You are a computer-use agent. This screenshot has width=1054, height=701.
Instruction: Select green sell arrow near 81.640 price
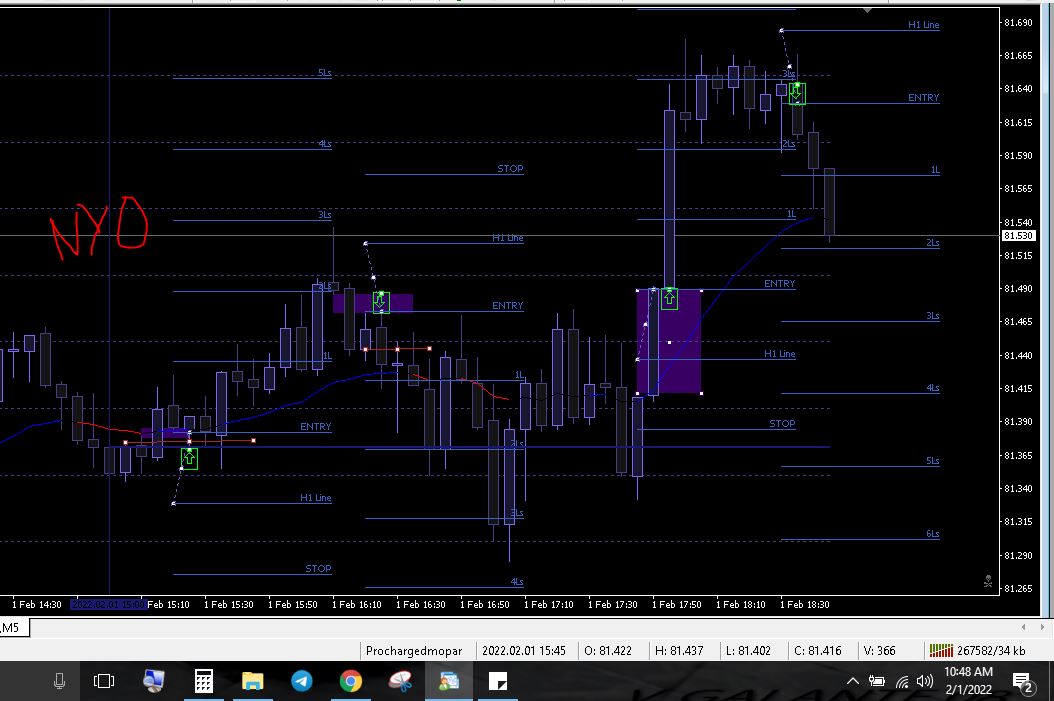click(x=797, y=93)
